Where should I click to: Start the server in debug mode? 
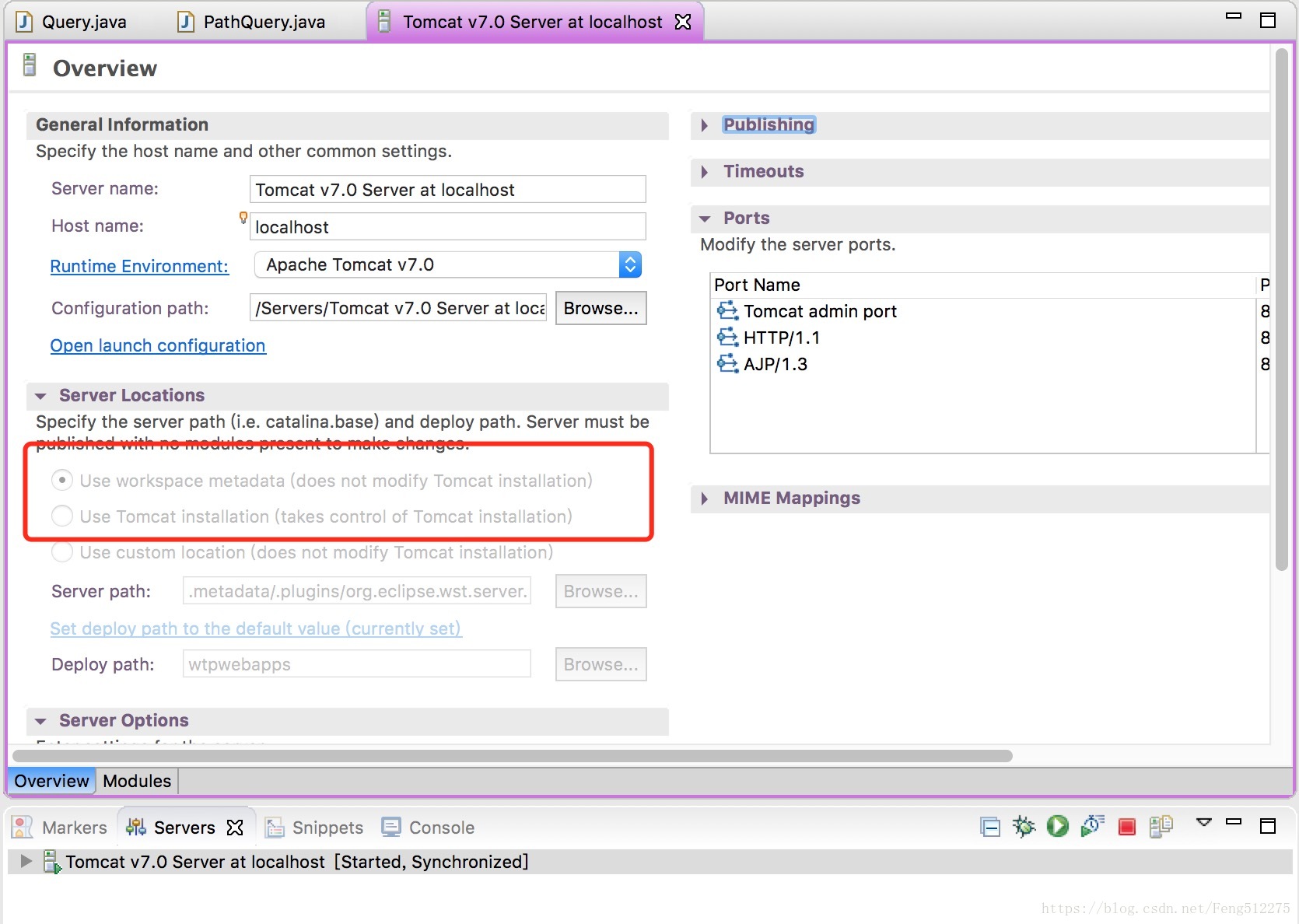[x=1024, y=826]
